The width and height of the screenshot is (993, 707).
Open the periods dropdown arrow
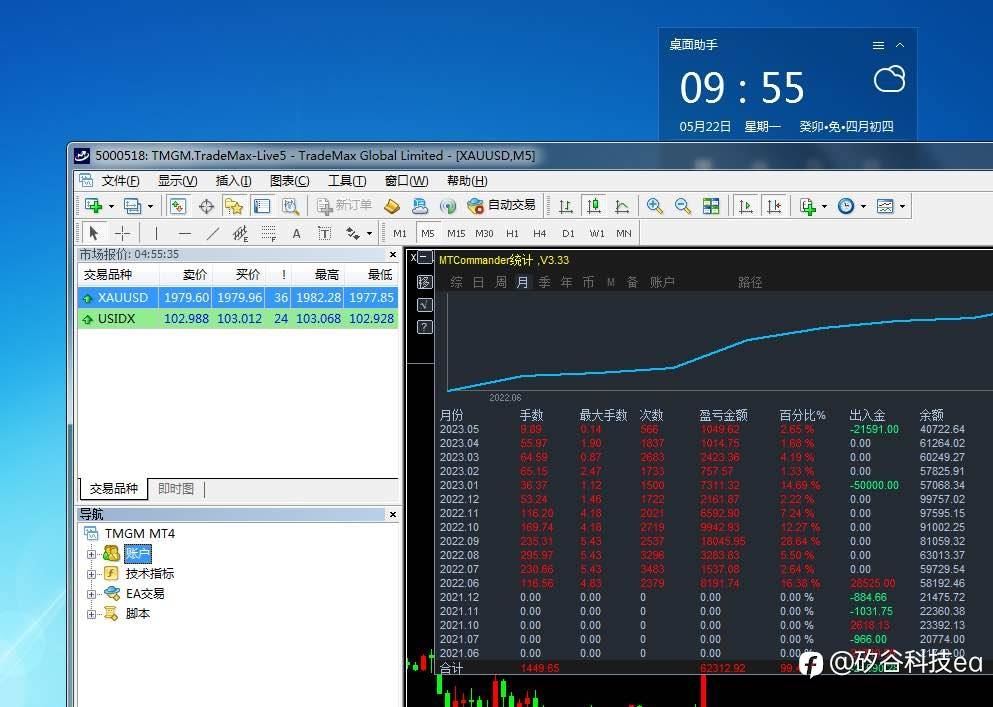[863, 206]
